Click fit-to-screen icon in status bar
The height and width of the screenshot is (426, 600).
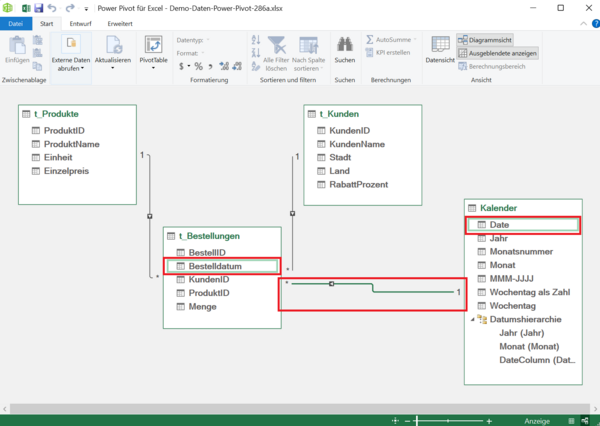[397, 421]
